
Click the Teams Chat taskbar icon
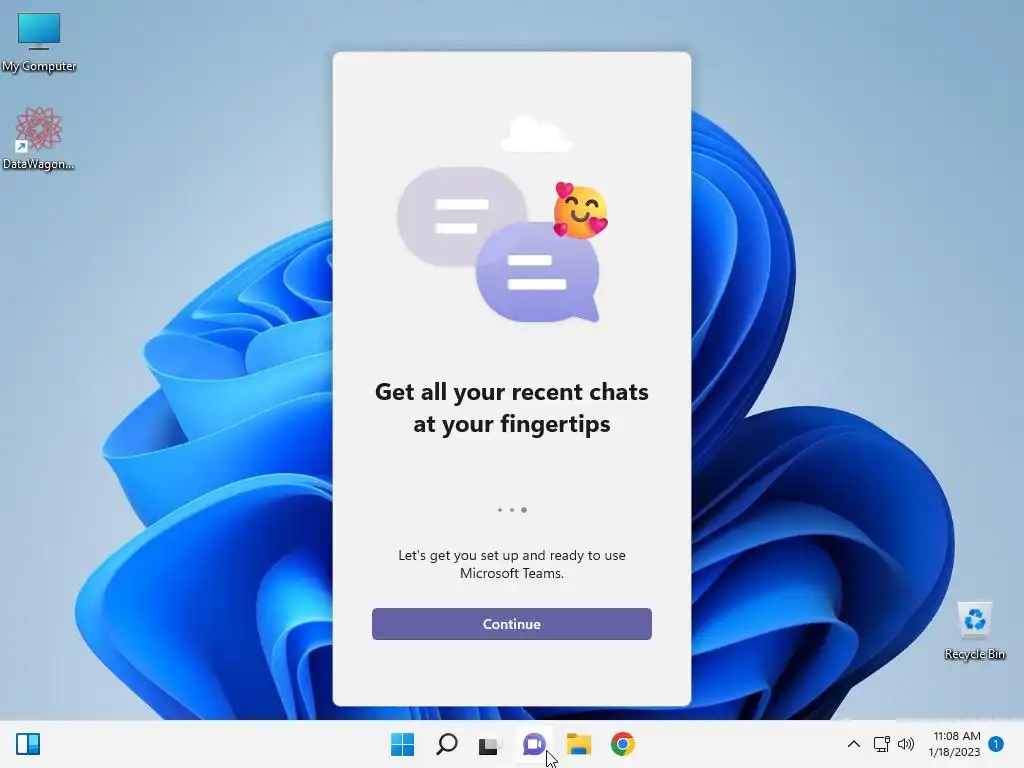tap(534, 744)
